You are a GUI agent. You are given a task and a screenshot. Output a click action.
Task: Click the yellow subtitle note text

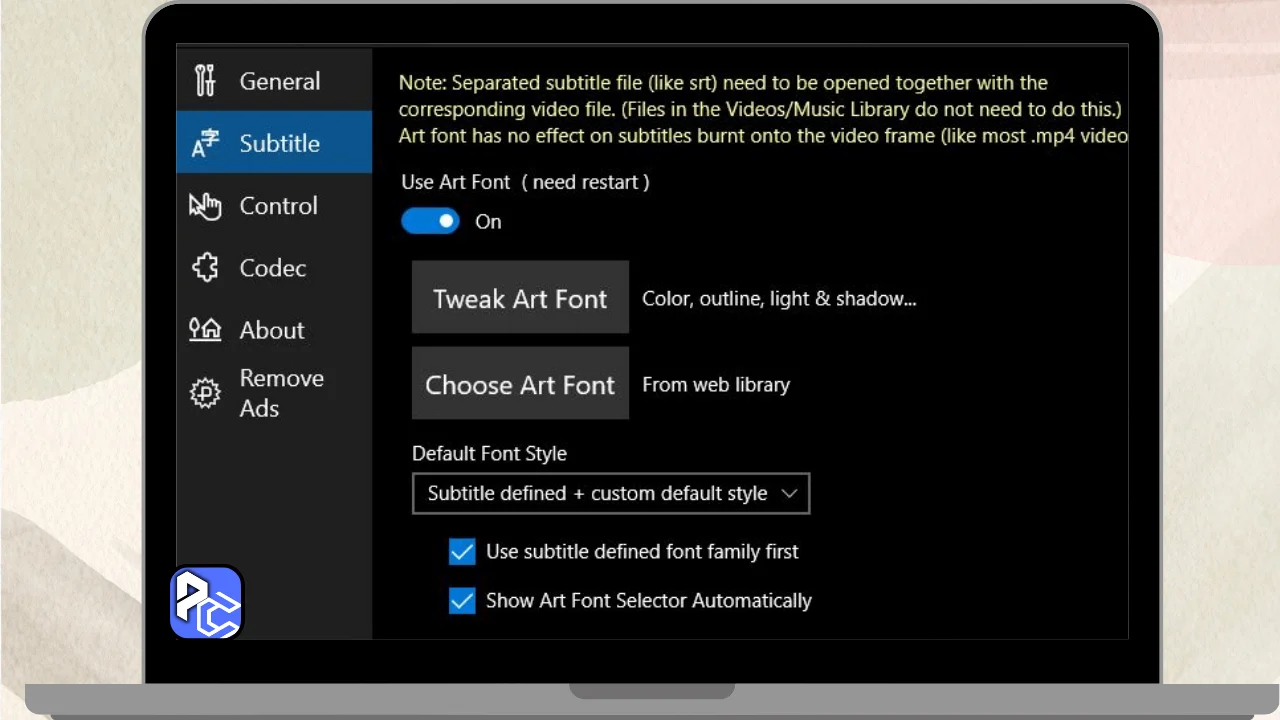coord(763,109)
